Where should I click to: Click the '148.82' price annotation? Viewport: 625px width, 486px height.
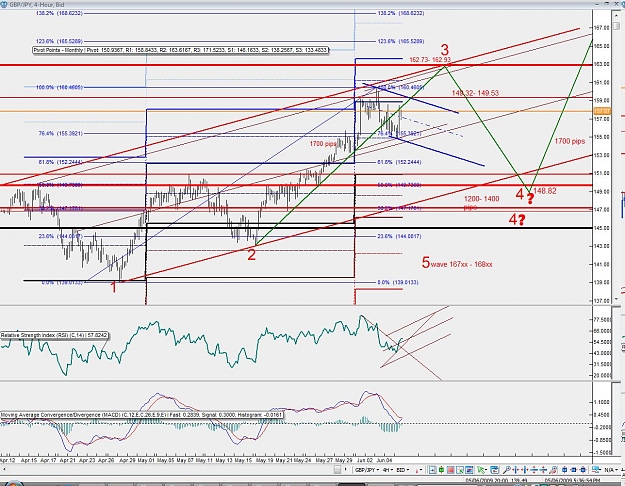click(x=544, y=191)
